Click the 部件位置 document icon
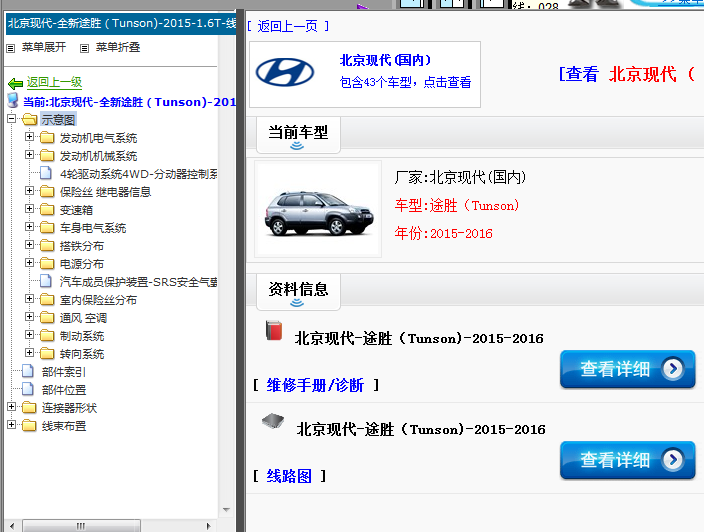 [x=28, y=390]
